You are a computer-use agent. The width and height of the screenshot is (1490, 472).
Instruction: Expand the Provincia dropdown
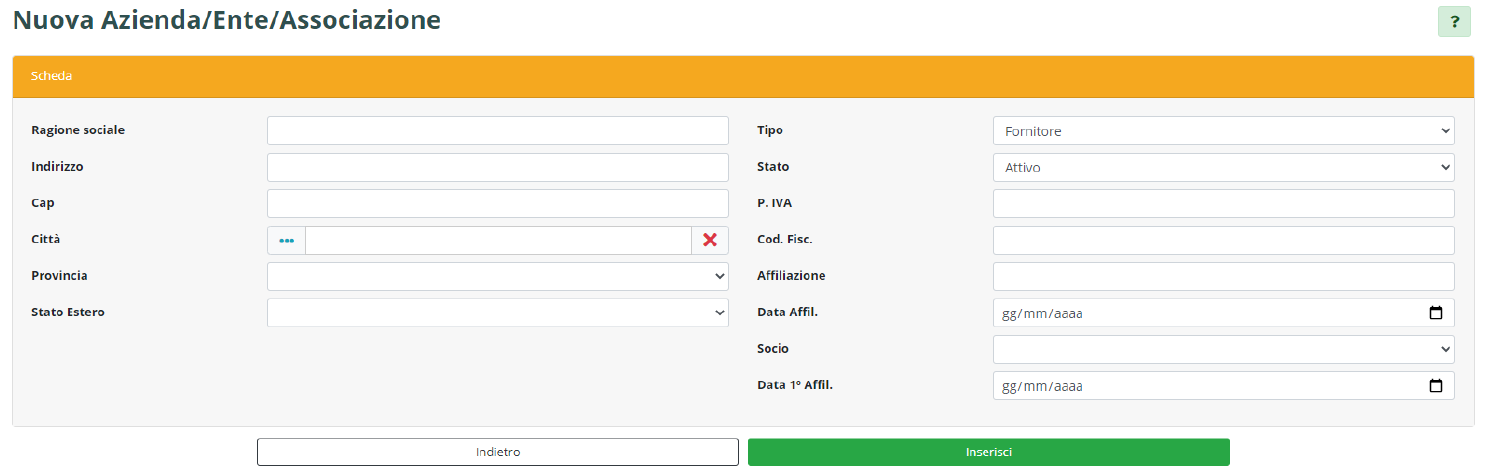pos(497,276)
